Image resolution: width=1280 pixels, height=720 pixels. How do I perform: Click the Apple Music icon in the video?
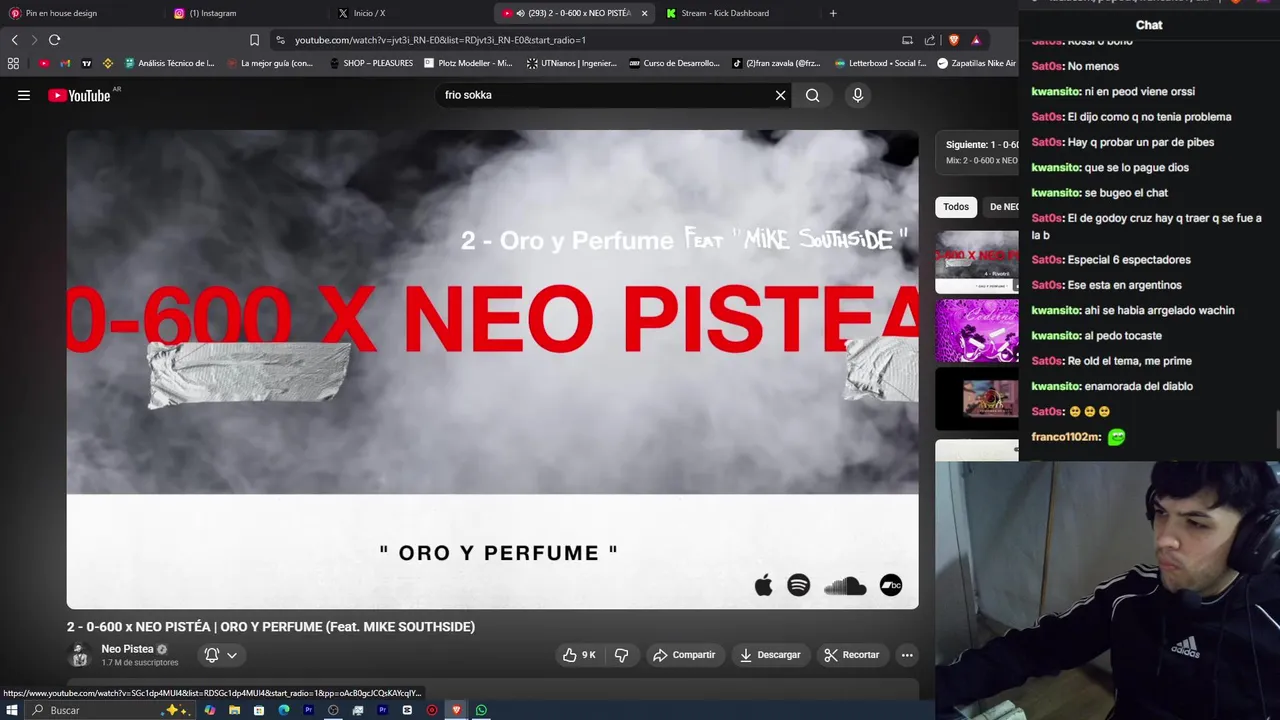(x=763, y=586)
